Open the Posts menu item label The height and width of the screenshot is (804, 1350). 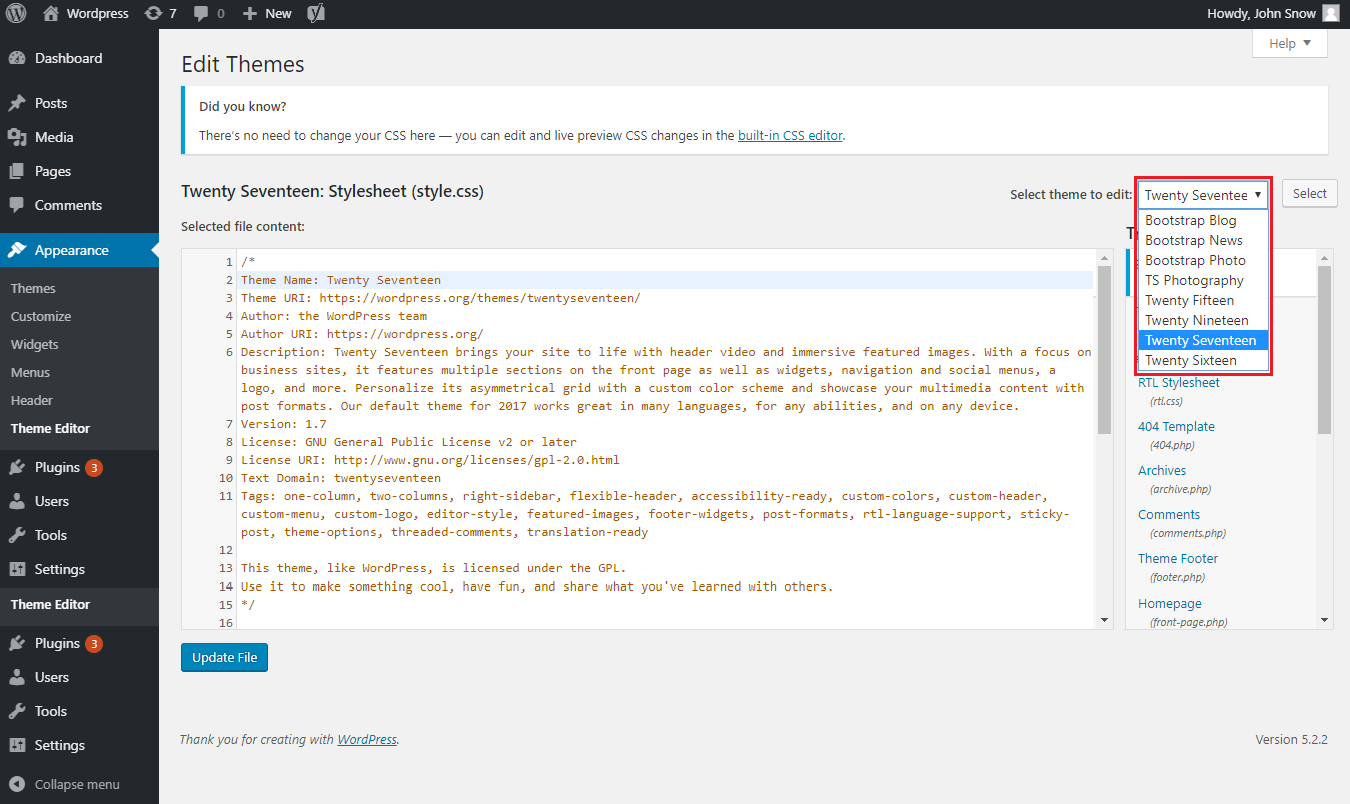click(51, 103)
